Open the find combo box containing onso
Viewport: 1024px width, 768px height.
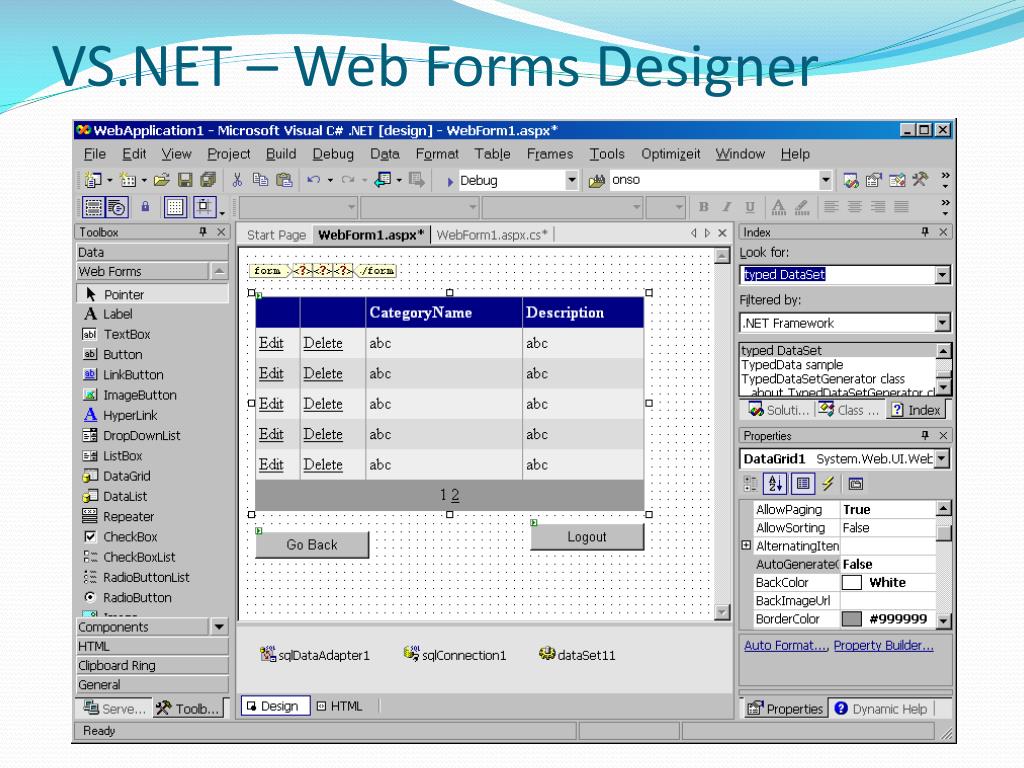point(825,180)
